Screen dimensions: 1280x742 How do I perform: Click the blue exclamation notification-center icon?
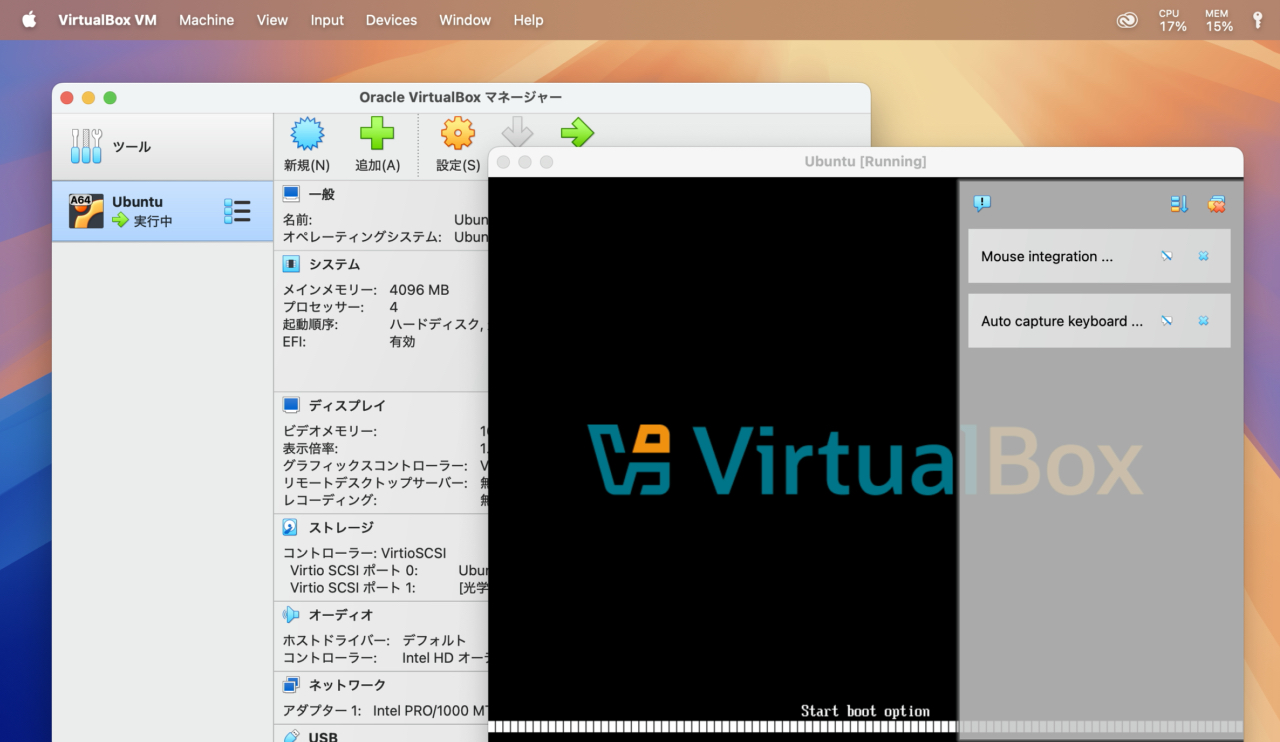pyautogui.click(x=982, y=204)
